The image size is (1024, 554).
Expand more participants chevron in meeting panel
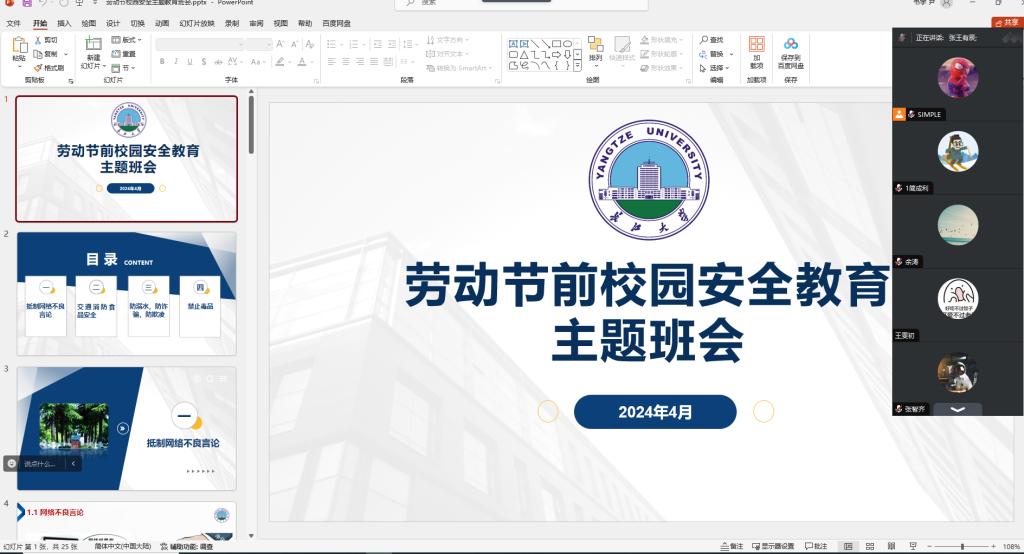point(957,410)
